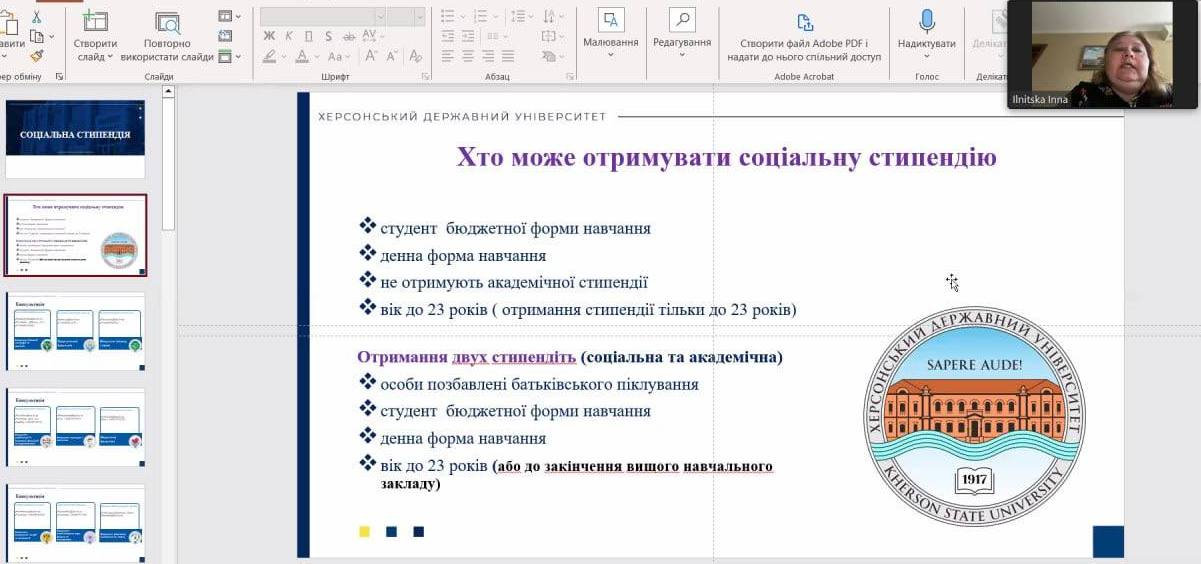The image size is (1201, 564).
Task: Toggle italic К formatting
Action: pos(289,36)
